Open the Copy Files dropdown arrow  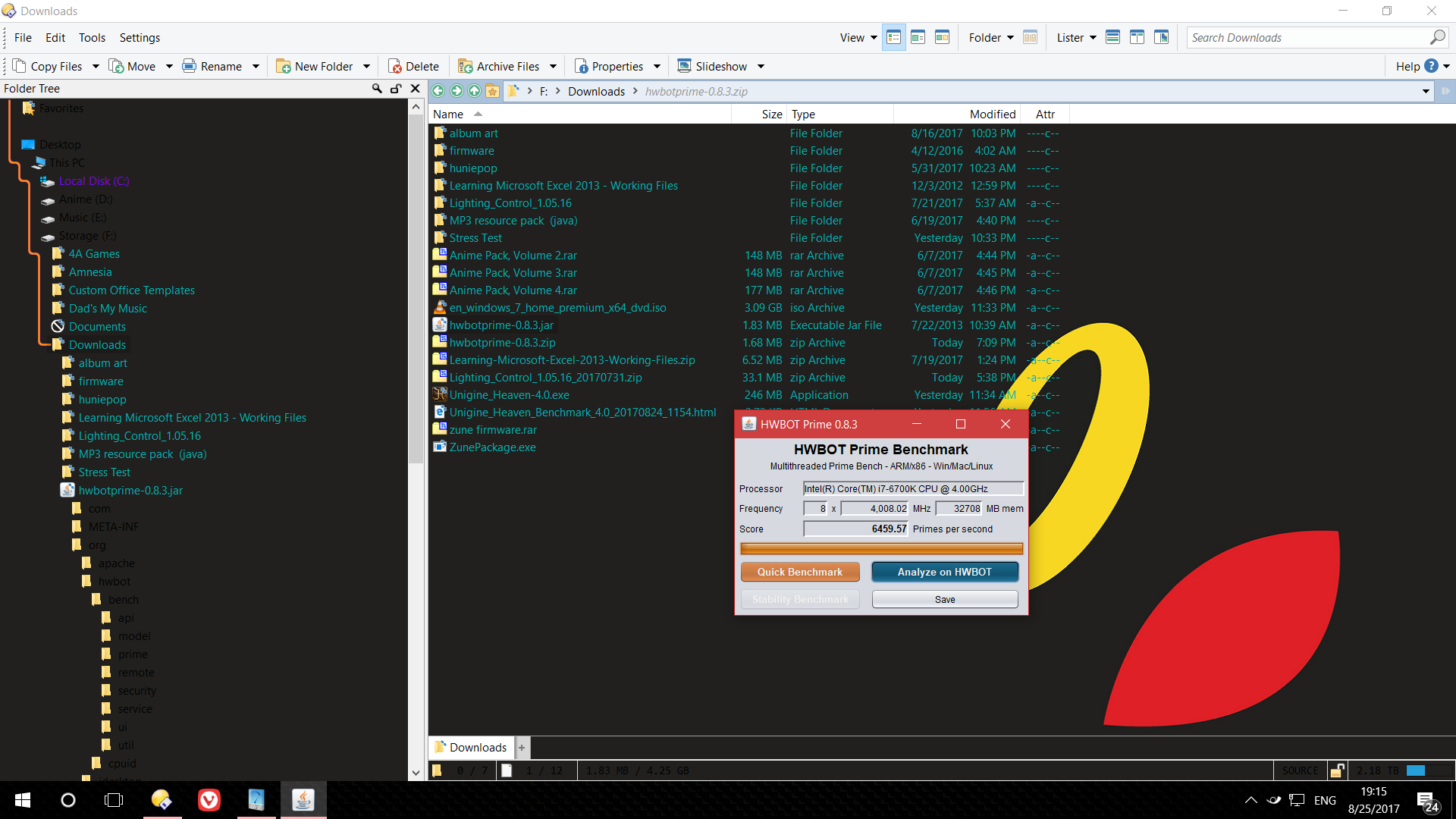[96, 67]
